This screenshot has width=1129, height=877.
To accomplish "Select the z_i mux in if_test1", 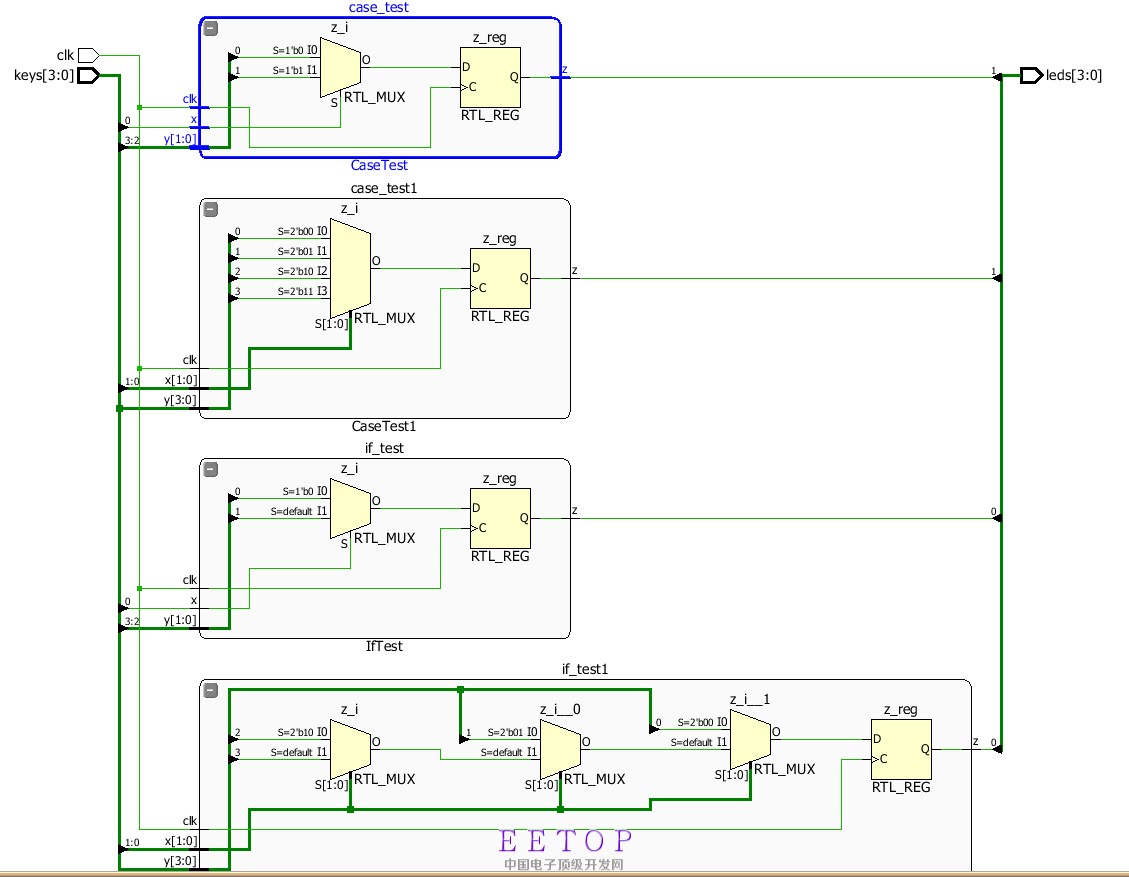I will pos(351,750).
